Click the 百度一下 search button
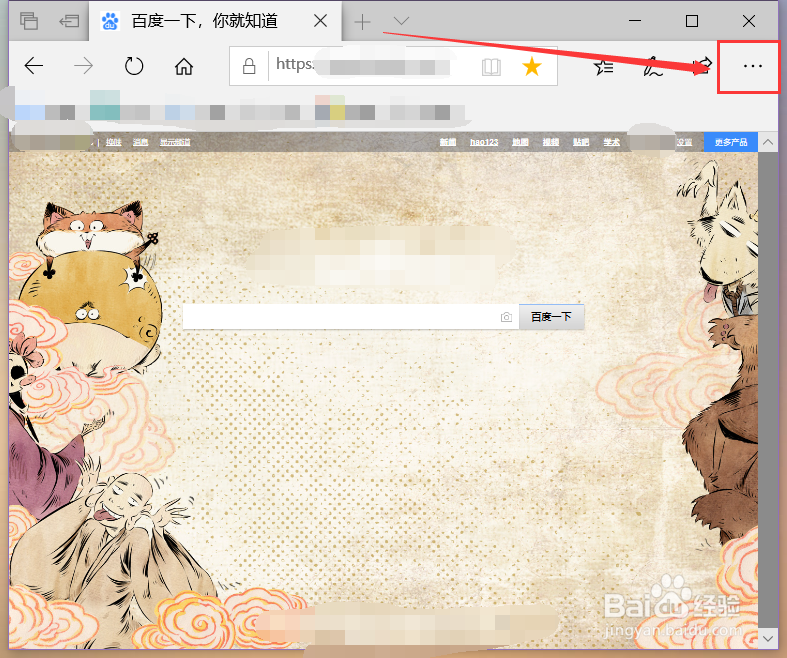The height and width of the screenshot is (658, 787). 551,317
